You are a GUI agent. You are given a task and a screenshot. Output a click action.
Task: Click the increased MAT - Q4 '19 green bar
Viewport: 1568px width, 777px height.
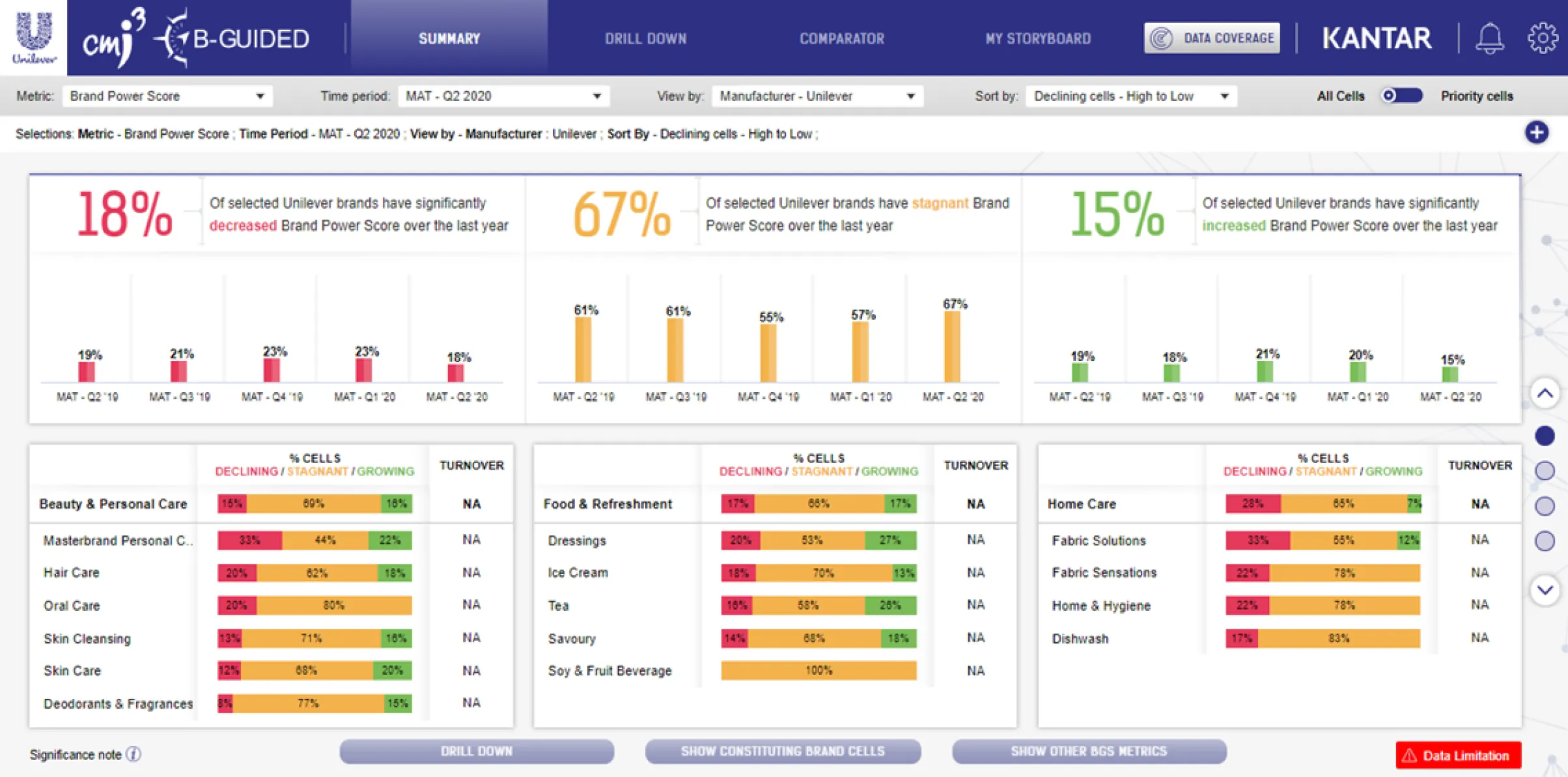pyautogui.click(x=1265, y=372)
